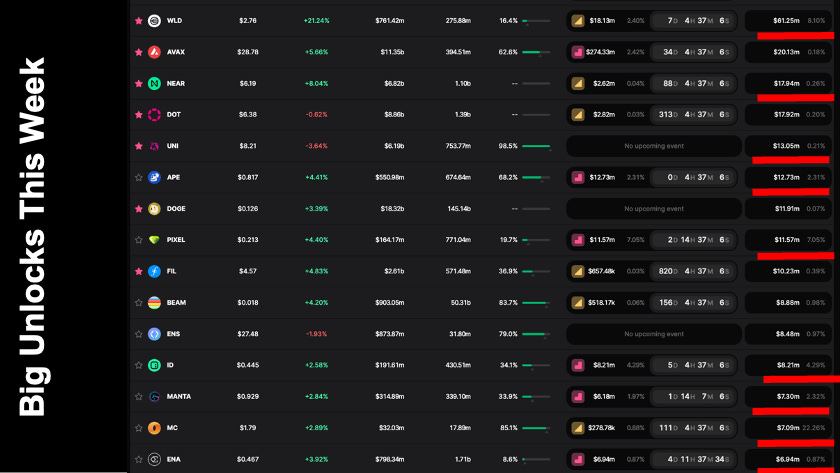Viewport: 840px width, 473px height.
Task: Click the UNI coin logo
Action: (154, 146)
